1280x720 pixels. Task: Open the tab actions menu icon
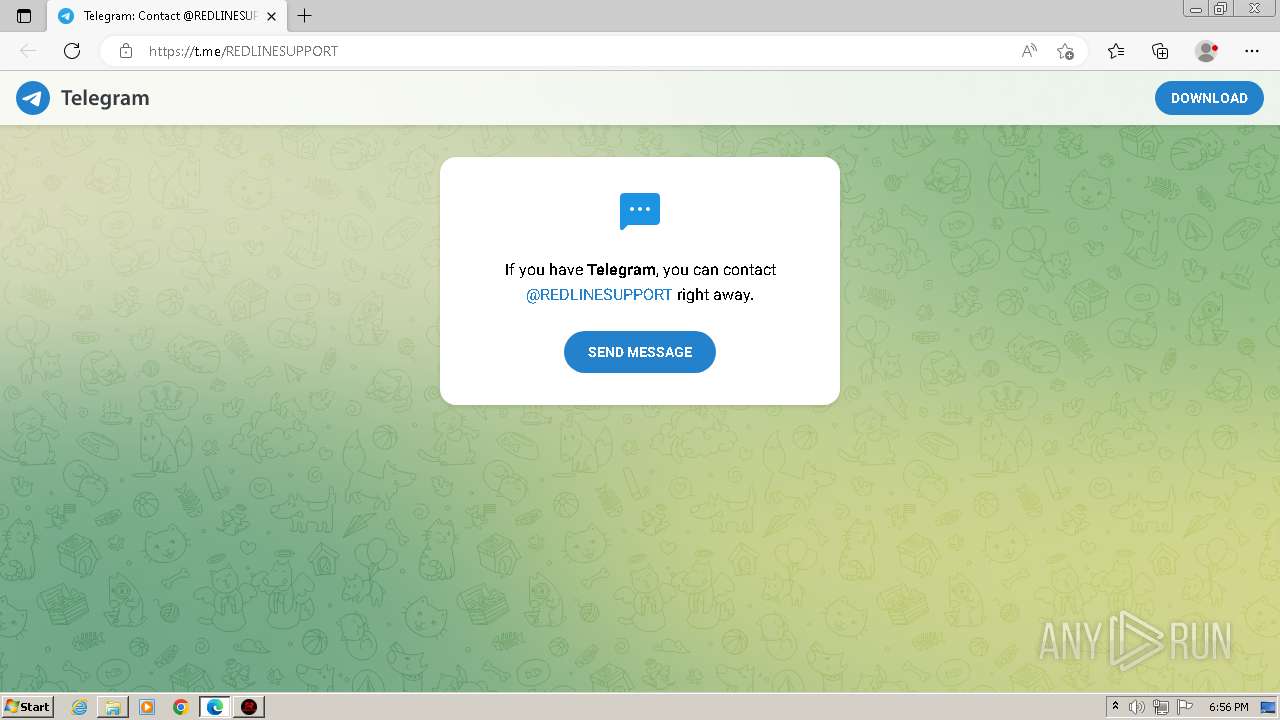24,16
